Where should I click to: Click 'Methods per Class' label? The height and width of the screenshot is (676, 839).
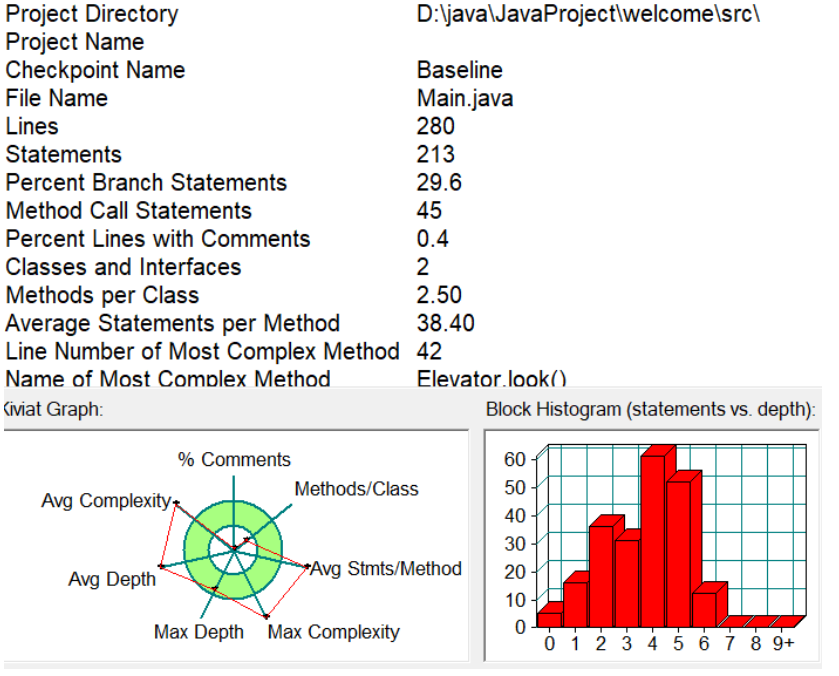coord(102,295)
